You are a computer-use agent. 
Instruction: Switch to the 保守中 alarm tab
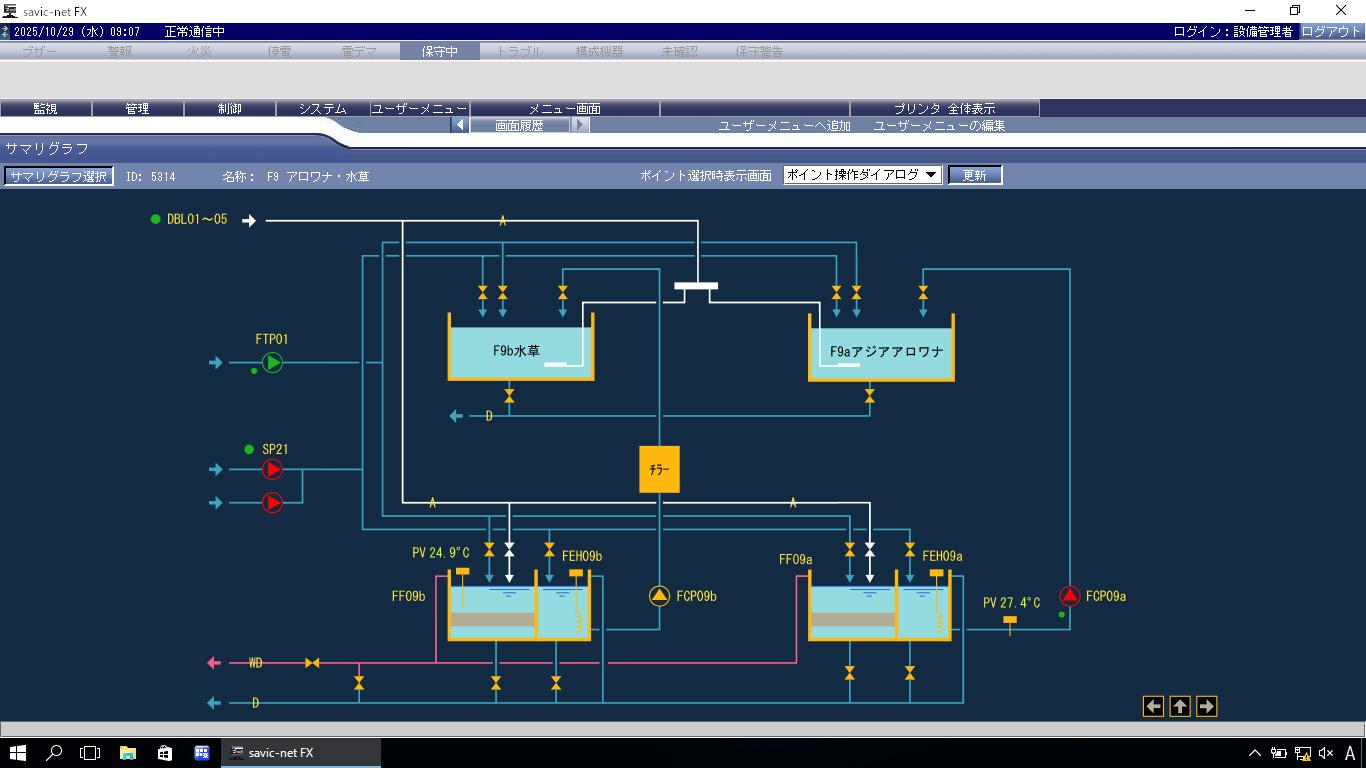pos(439,51)
